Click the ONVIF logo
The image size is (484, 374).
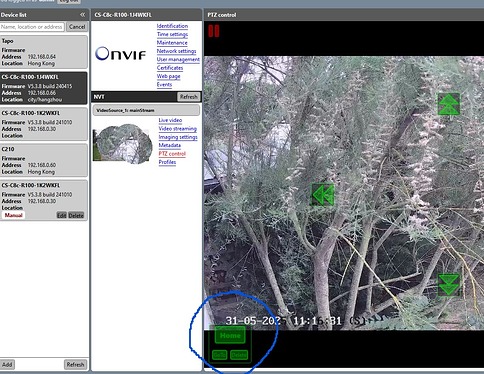click(x=120, y=54)
